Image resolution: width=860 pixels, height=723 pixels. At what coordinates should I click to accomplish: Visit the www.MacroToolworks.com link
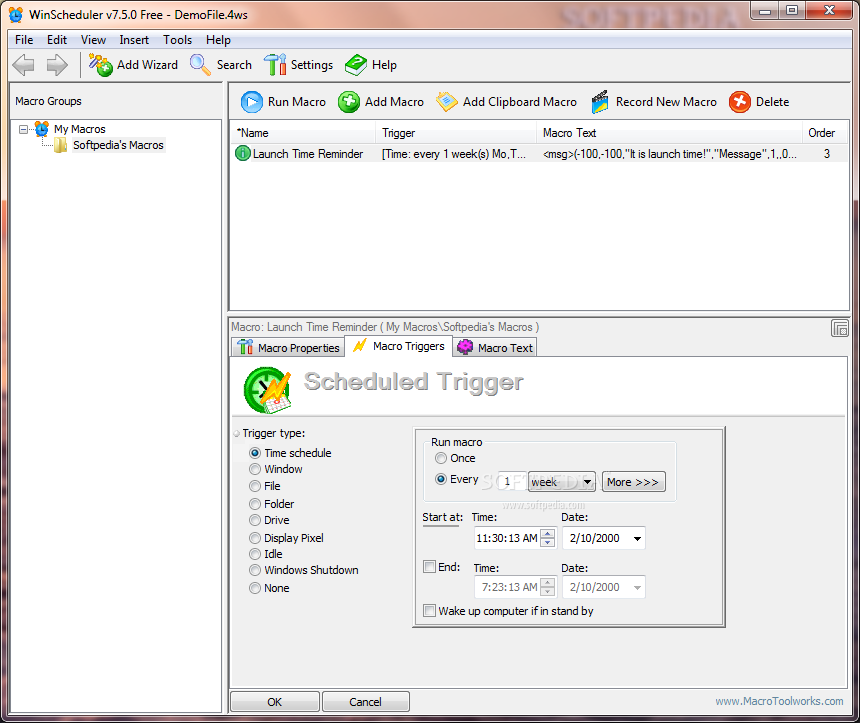click(779, 701)
